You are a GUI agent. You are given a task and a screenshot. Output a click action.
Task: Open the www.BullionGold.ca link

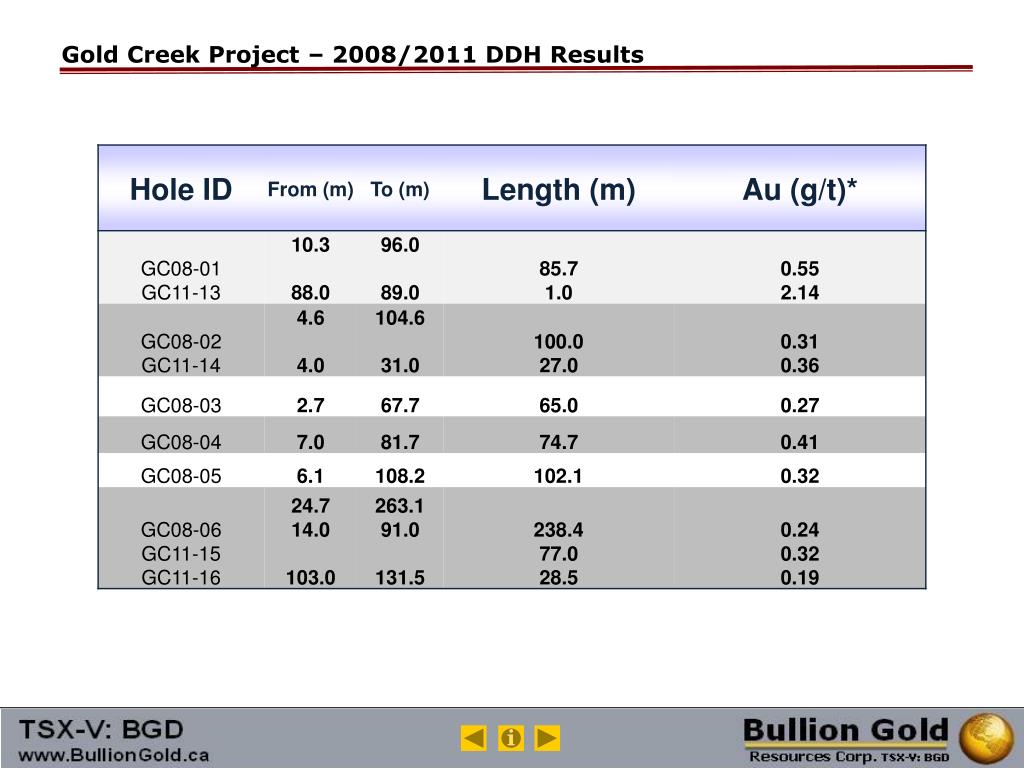click(x=114, y=755)
